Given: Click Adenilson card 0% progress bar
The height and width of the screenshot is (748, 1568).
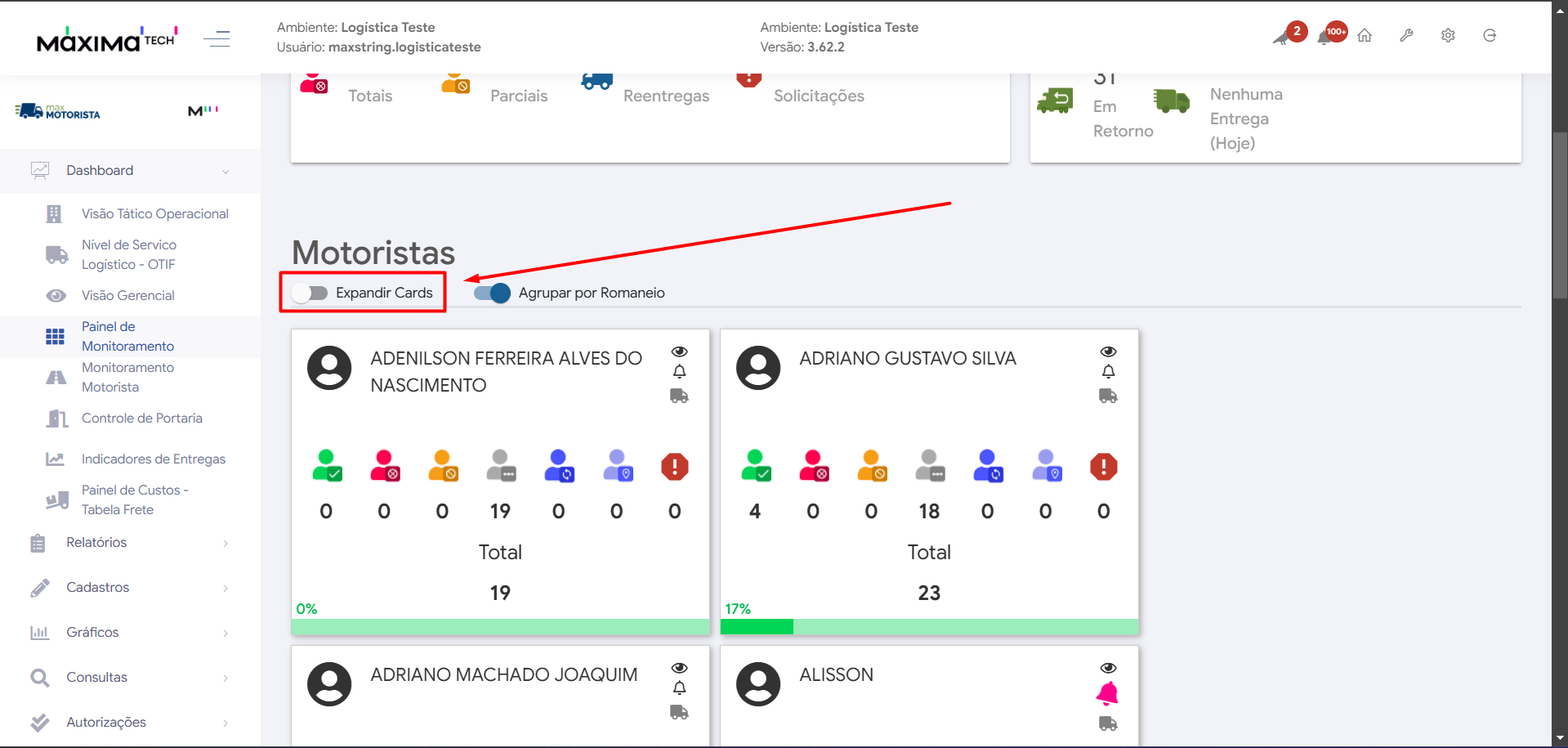Looking at the screenshot, I should 501,627.
